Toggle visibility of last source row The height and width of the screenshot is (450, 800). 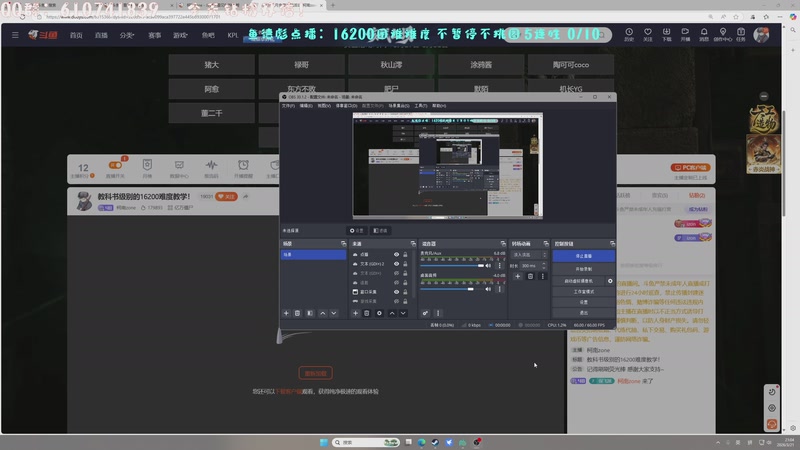tap(396, 301)
